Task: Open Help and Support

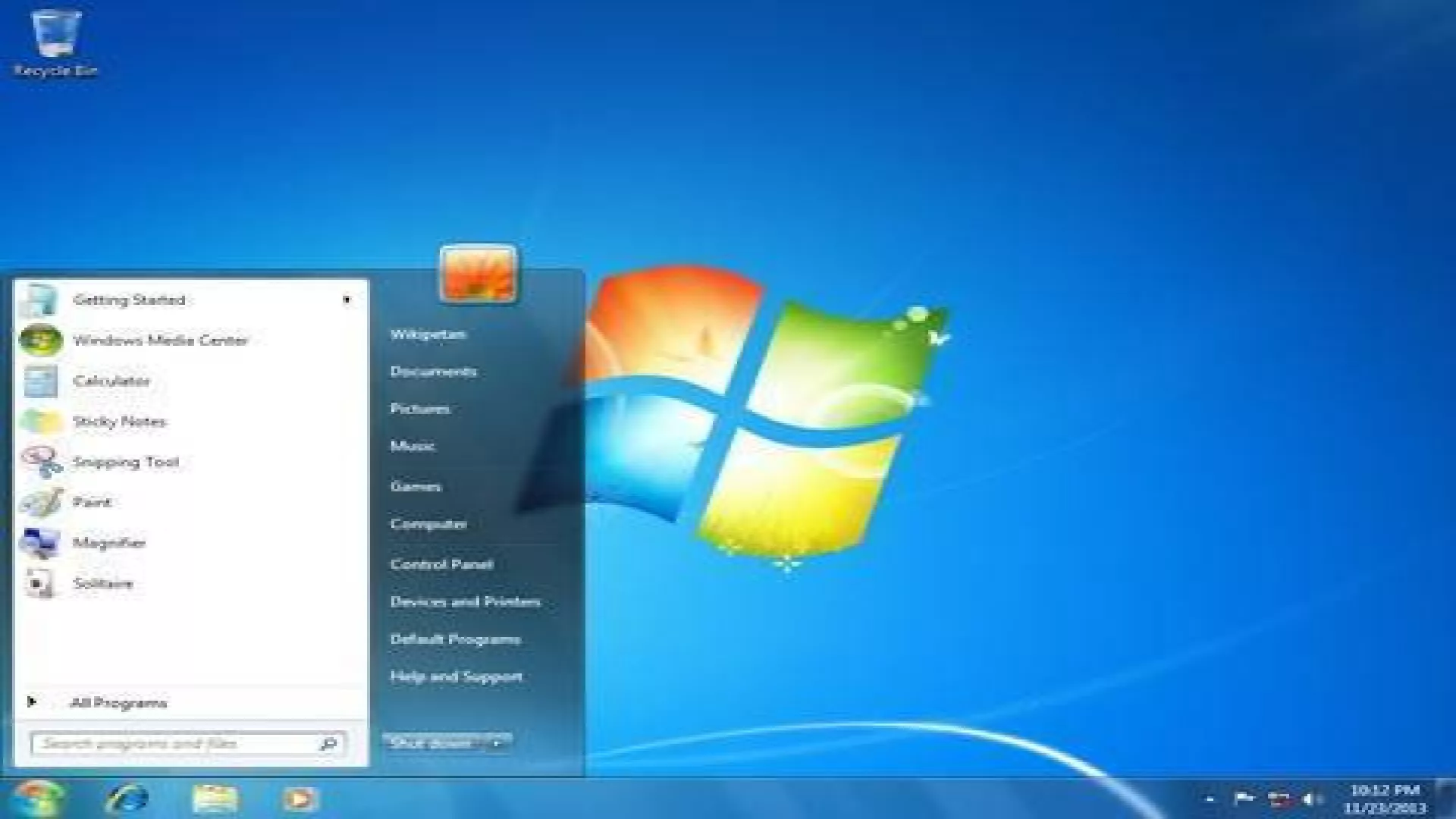Action: pyautogui.click(x=455, y=676)
